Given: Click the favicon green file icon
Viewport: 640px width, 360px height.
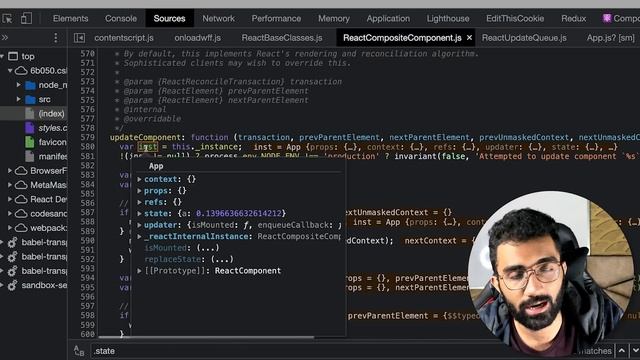Looking at the screenshot, I should pyautogui.click(x=30, y=142).
